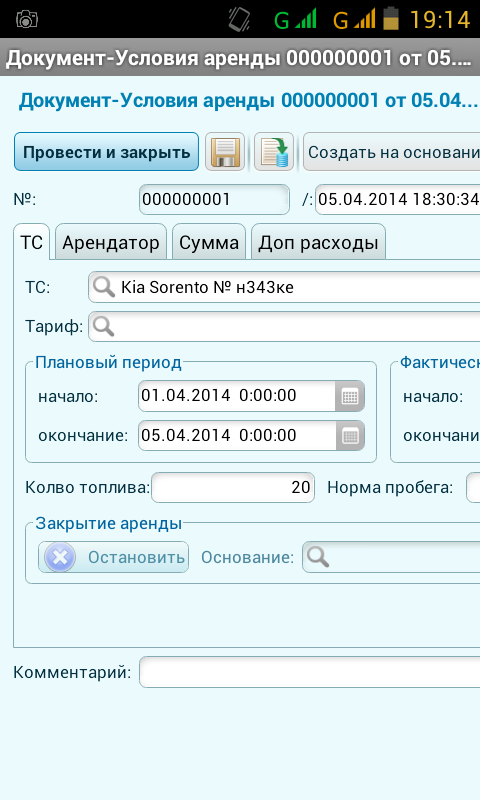The height and width of the screenshot is (800, 480).
Task: Click the Остановить button text
Action: pyautogui.click(x=136, y=557)
